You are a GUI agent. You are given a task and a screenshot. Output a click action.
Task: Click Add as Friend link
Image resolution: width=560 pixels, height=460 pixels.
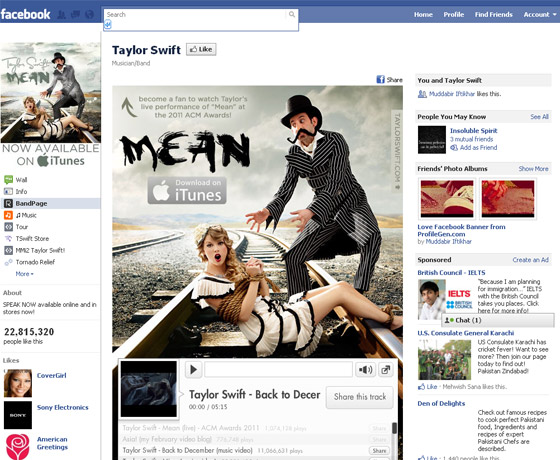[x=478, y=148]
